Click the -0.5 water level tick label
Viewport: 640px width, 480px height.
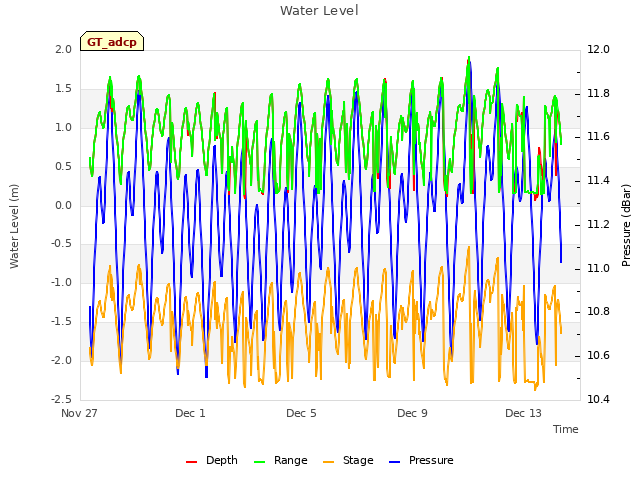[61, 244]
